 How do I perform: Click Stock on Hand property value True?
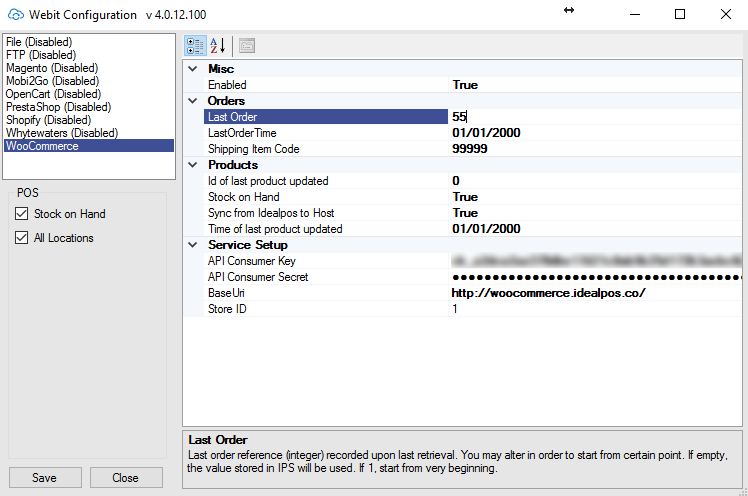(595, 197)
